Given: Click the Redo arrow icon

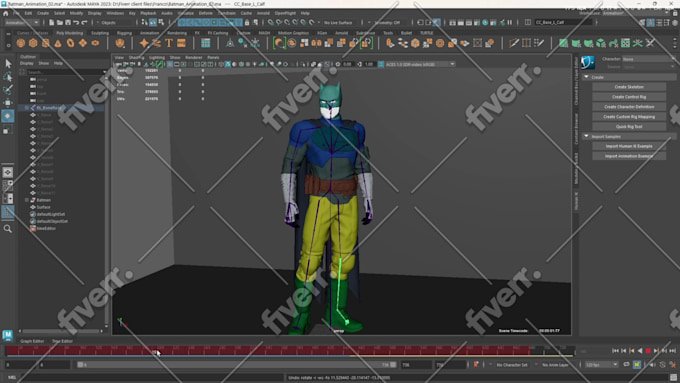Looking at the screenshot, I should pyautogui.click(x=84, y=22).
